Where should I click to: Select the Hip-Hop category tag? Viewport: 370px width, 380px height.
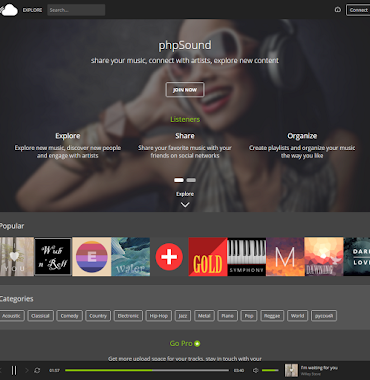159,316
